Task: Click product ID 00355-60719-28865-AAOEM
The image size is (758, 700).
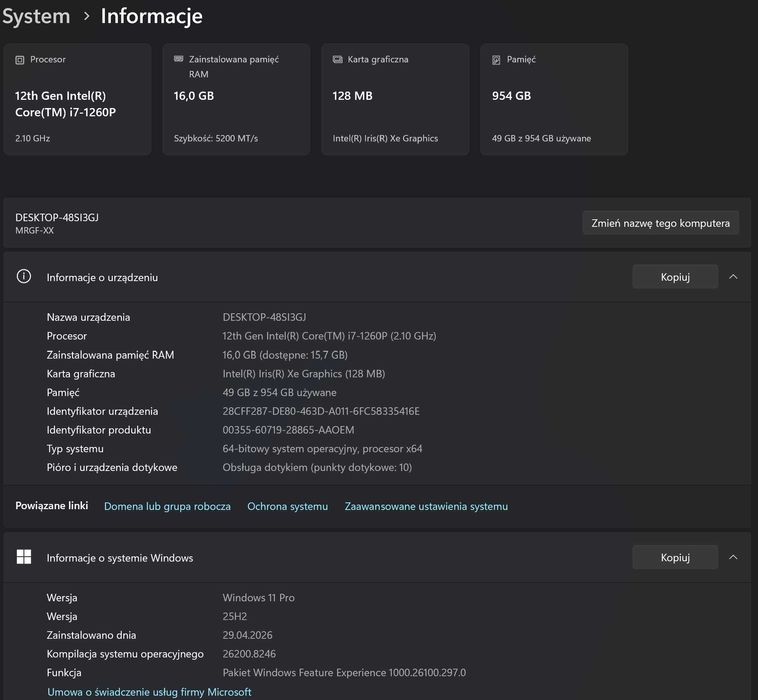Action: 288,430
